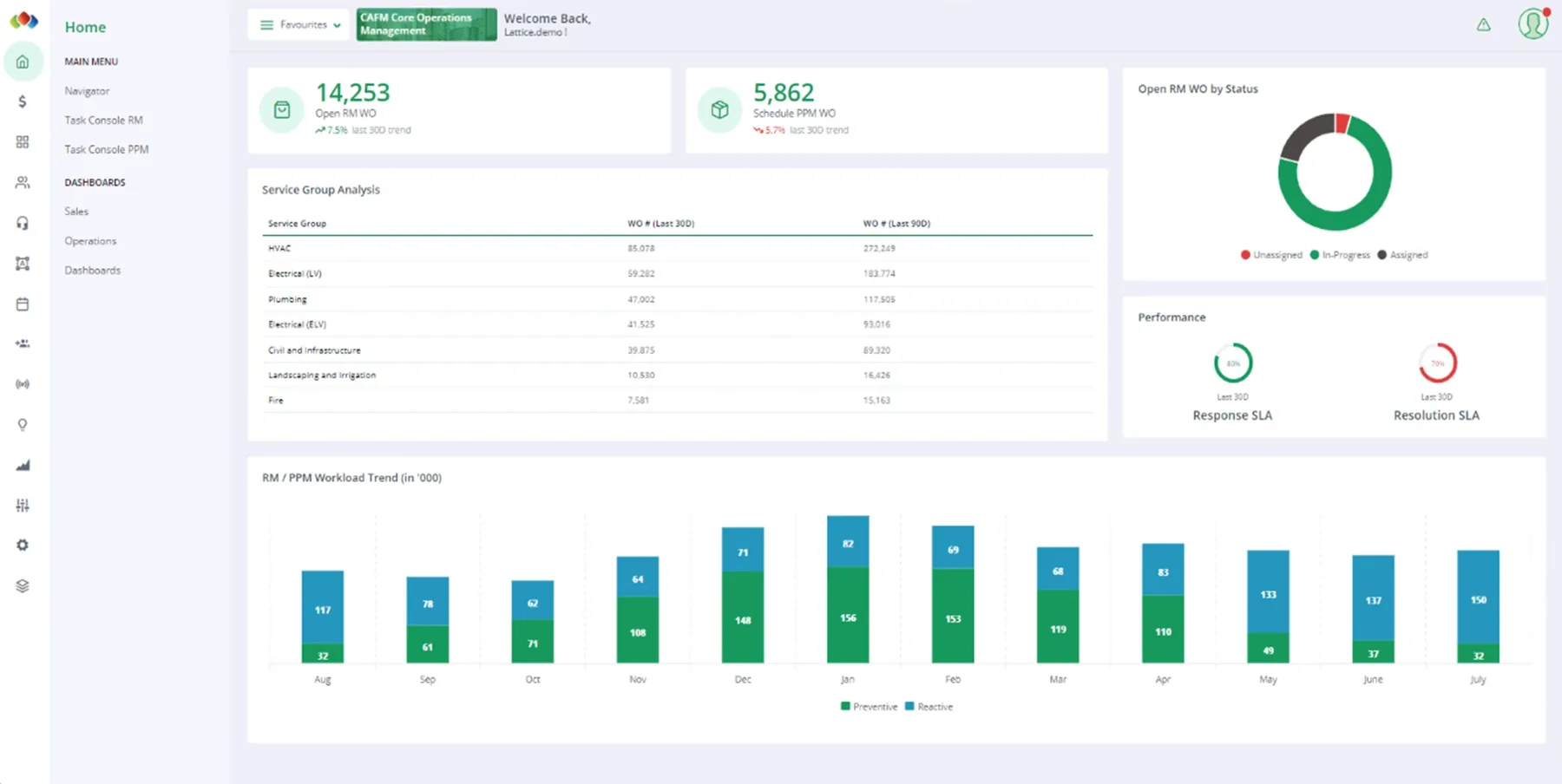Select the add group members icon
Viewport: 1562px width, 784px height.
point(23,343)
